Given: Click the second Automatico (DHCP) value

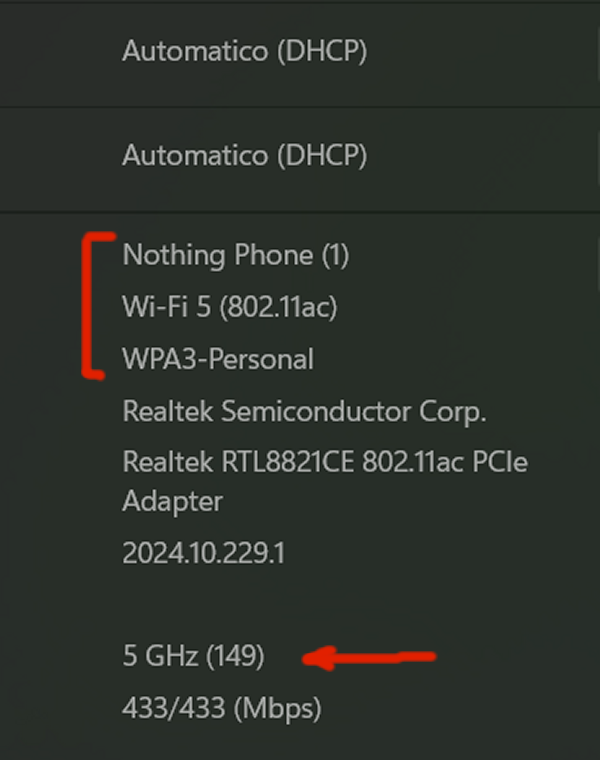Looking at the screenshot, I should tap(244, 156).
